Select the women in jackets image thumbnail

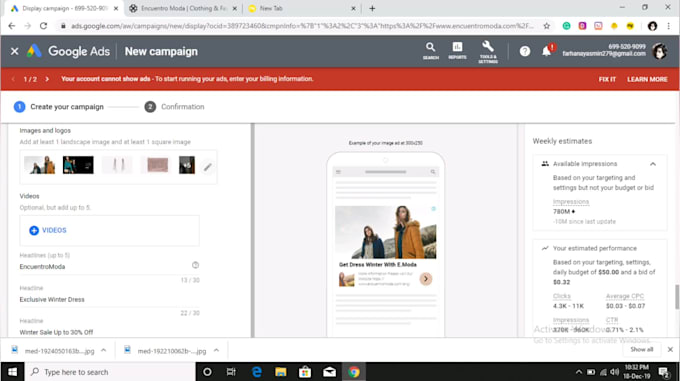click(39, 165)
